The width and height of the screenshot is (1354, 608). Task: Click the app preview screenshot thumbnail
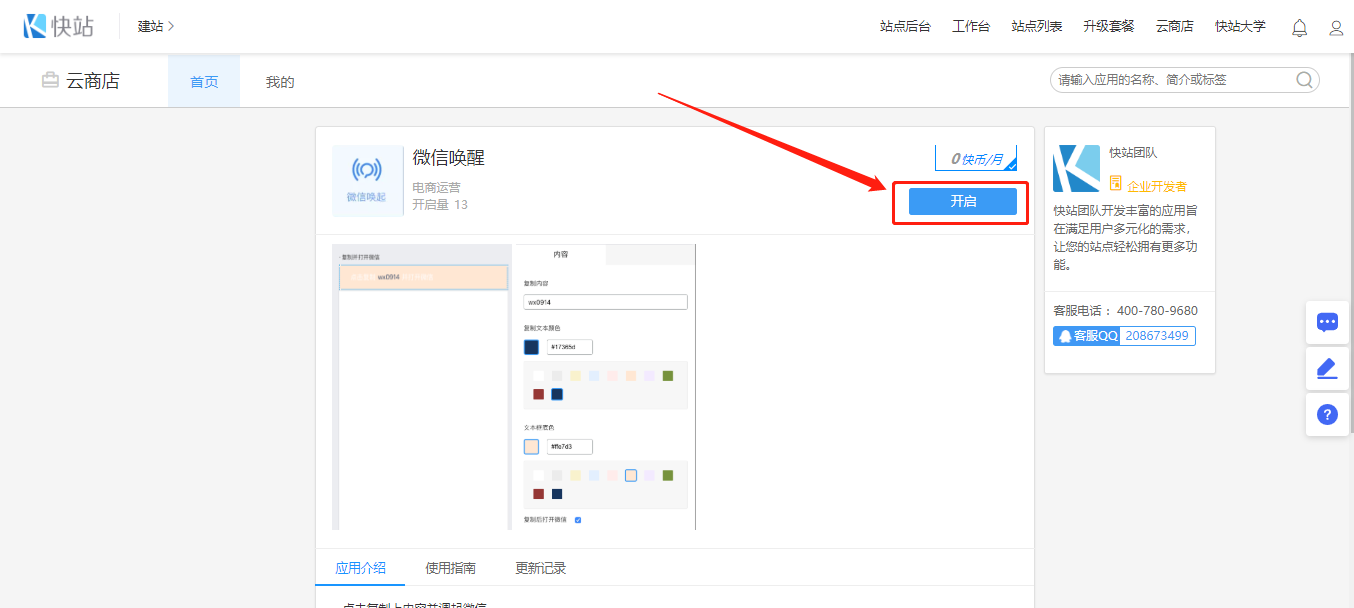tap(513, 386)
